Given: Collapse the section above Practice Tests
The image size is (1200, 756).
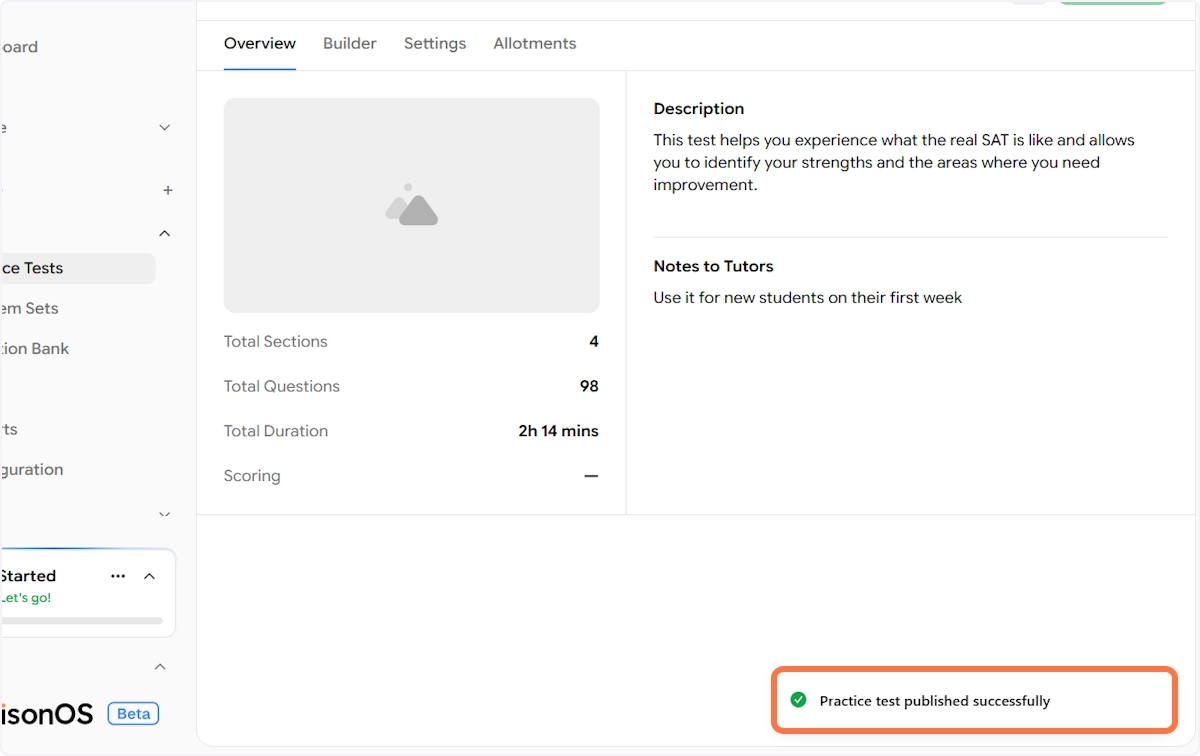Looking at the screenshot, I should [165, 233].
